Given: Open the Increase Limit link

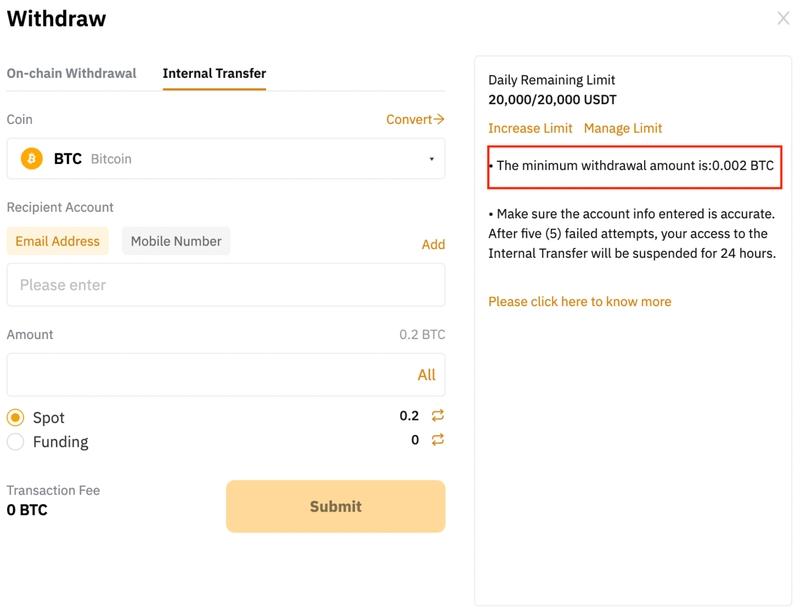Looking at the screenshot, I should click(530, 128).
